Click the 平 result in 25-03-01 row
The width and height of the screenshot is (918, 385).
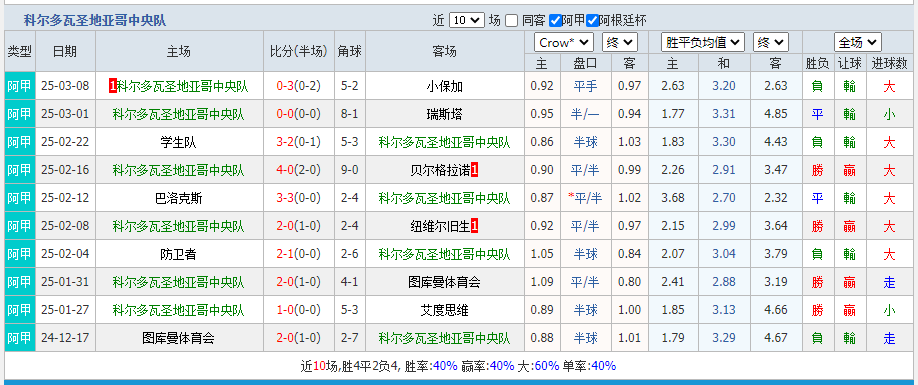[x=817, y=114]
